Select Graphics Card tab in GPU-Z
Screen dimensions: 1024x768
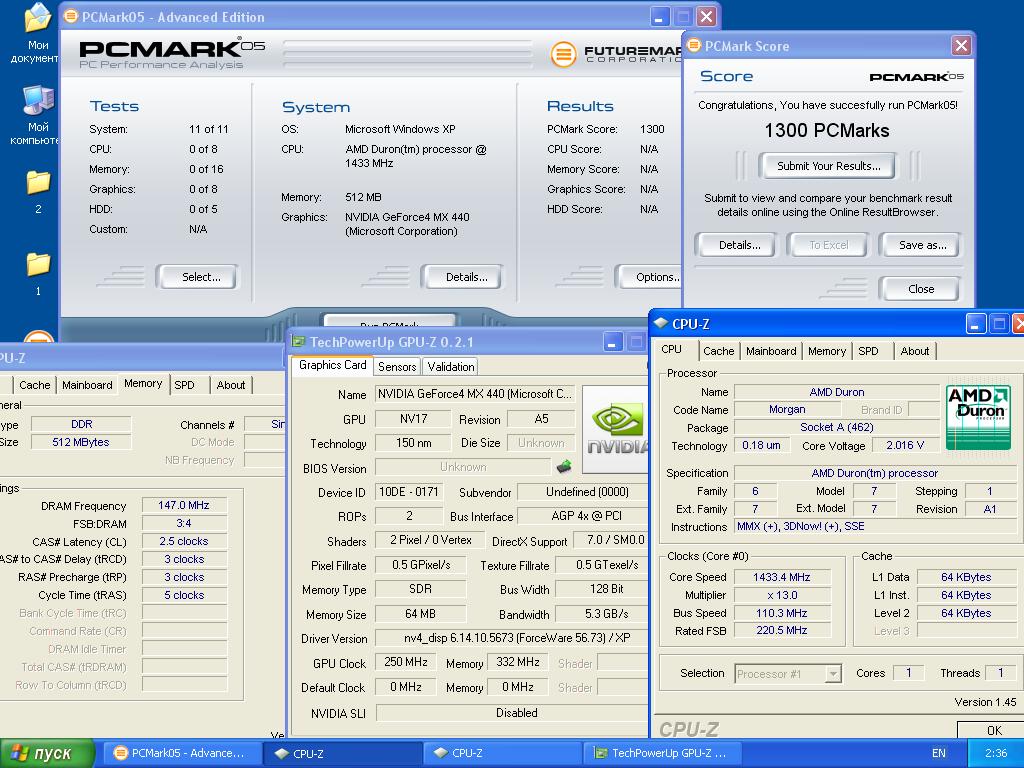[x=332, y=365]
